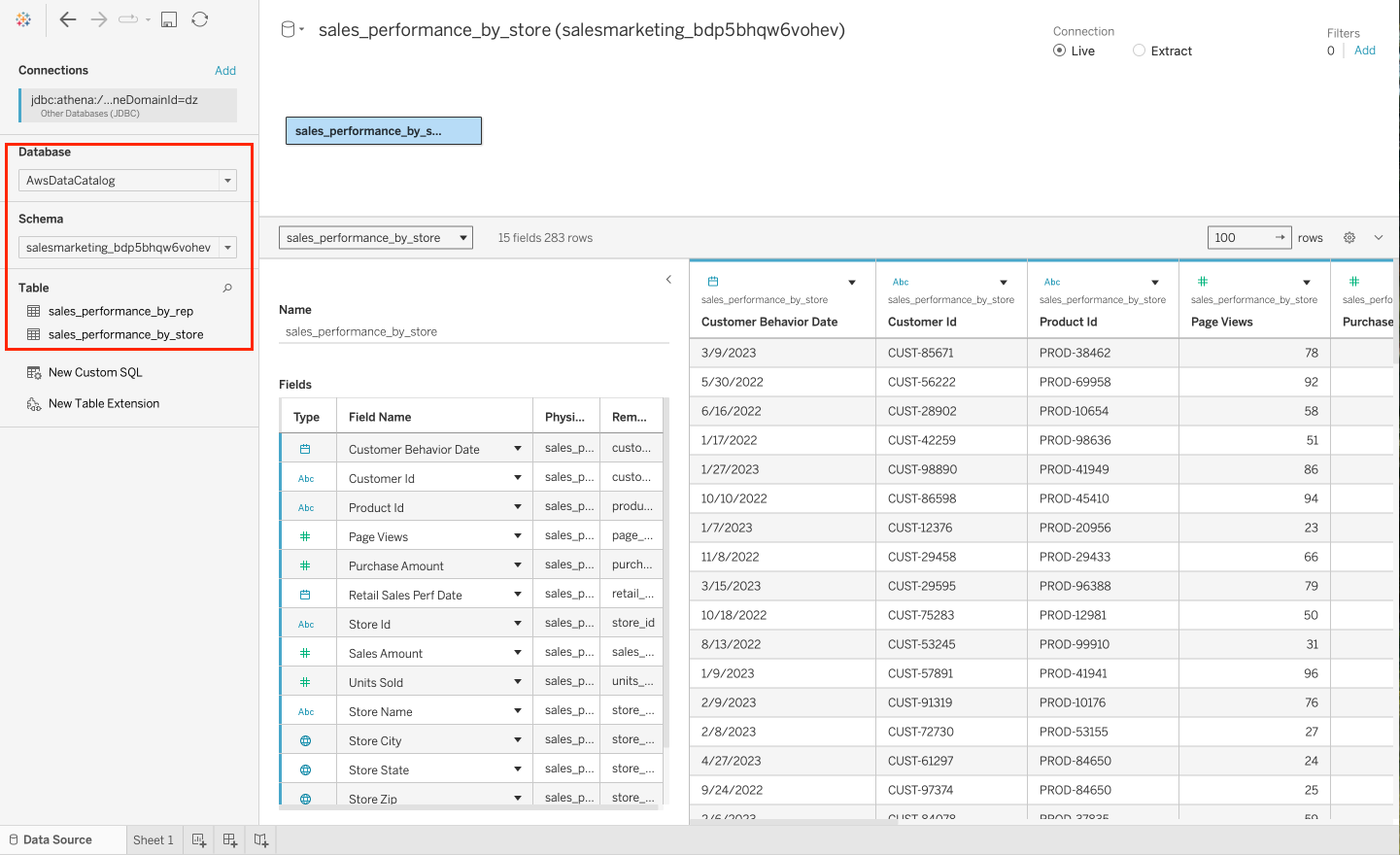Image resolution: width=1400 pixels, height=855 pixels.
Task: Switch to Extract connection mode
Action: (1138, 51)
